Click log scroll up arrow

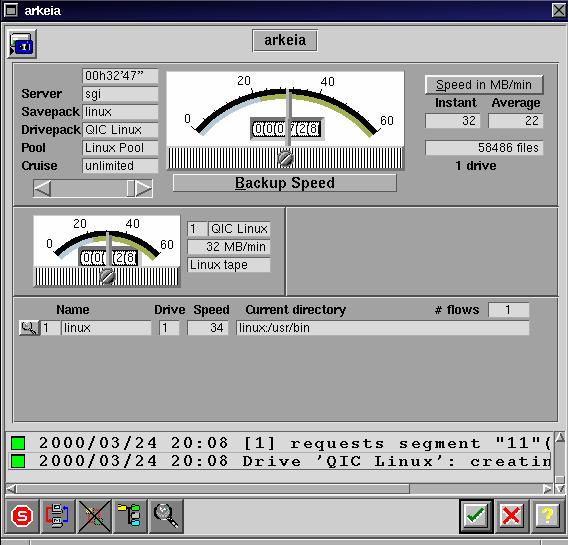point(560,437)
